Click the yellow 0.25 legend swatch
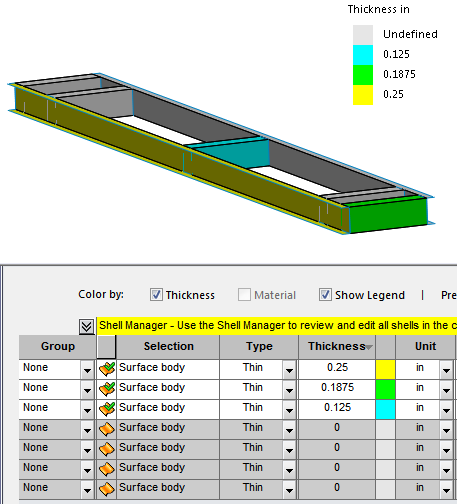This screenshot has width=457, height=504. 363,95
